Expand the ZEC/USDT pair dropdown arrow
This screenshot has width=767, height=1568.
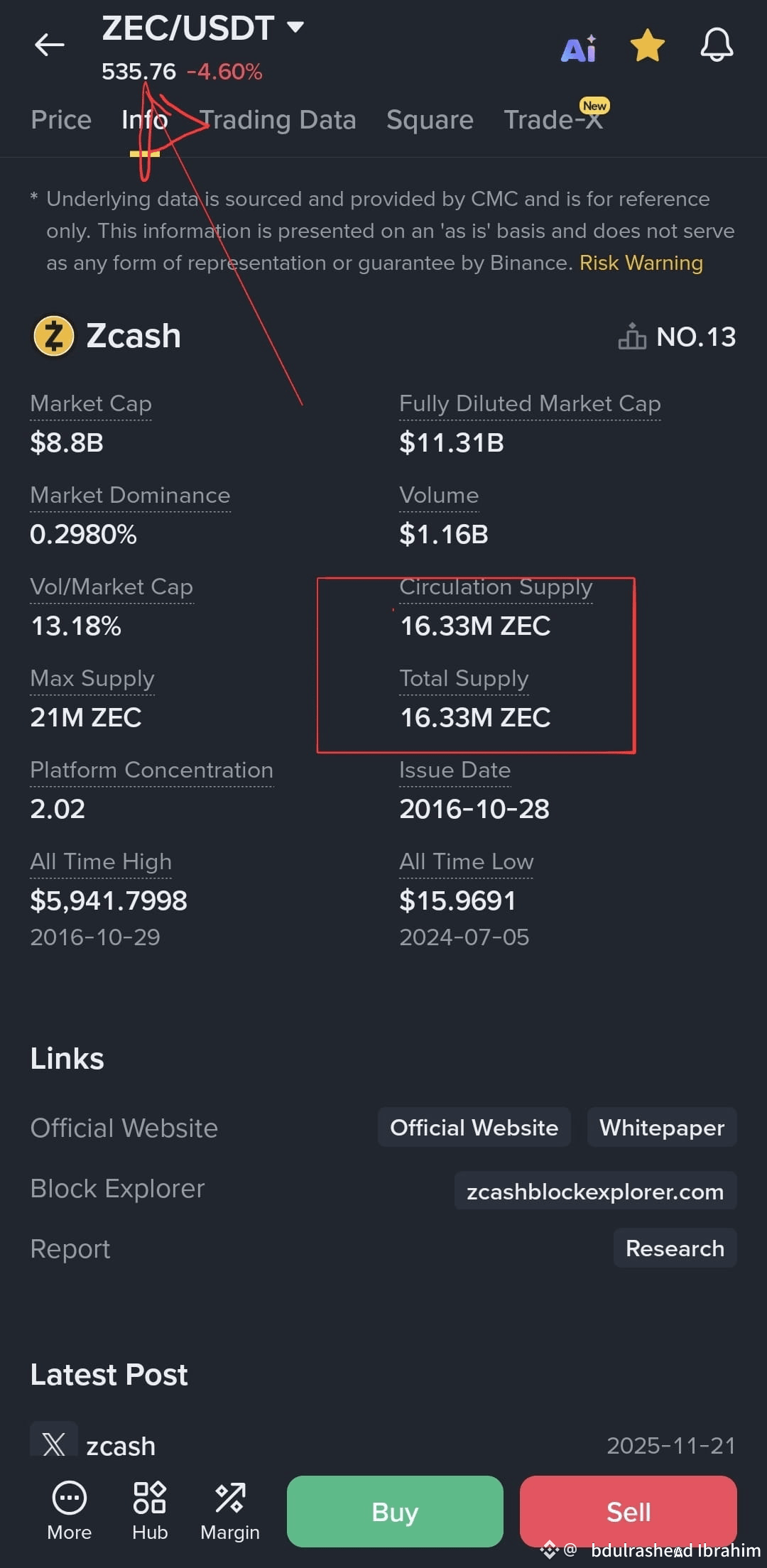[x=295, y=28]
